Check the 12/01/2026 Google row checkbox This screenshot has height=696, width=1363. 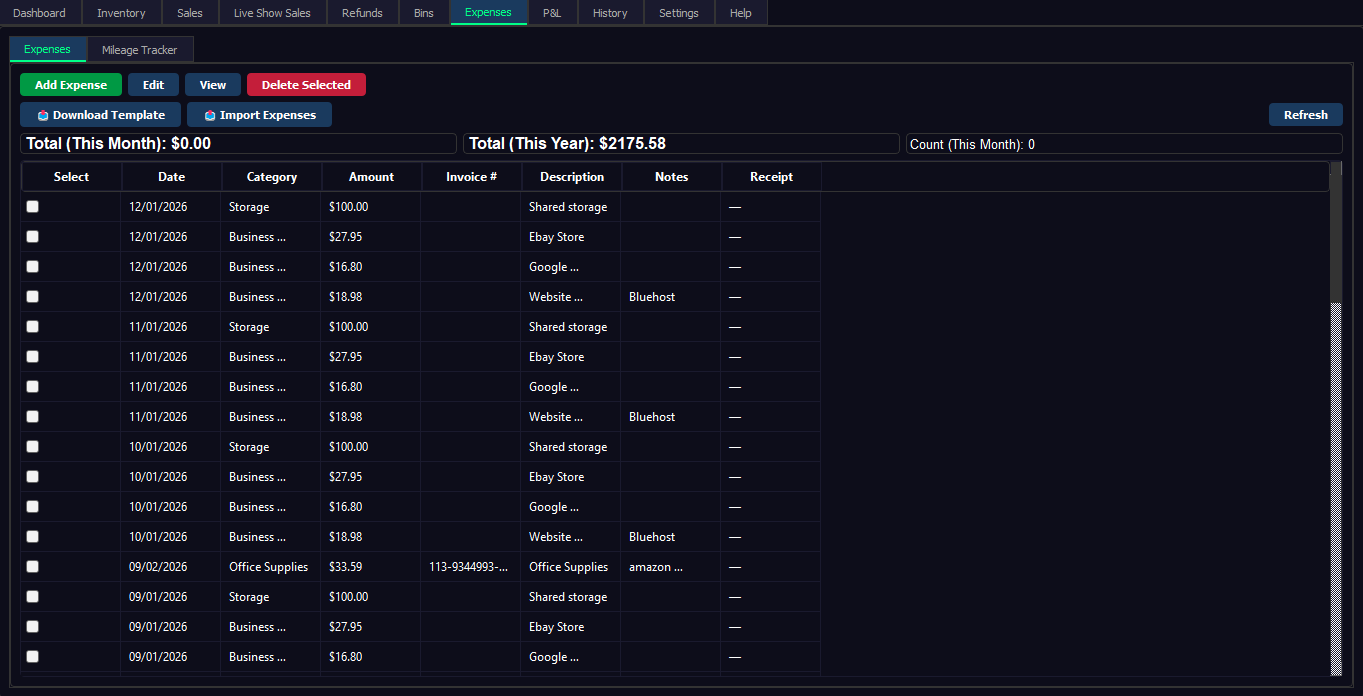[x=33, y=266]
